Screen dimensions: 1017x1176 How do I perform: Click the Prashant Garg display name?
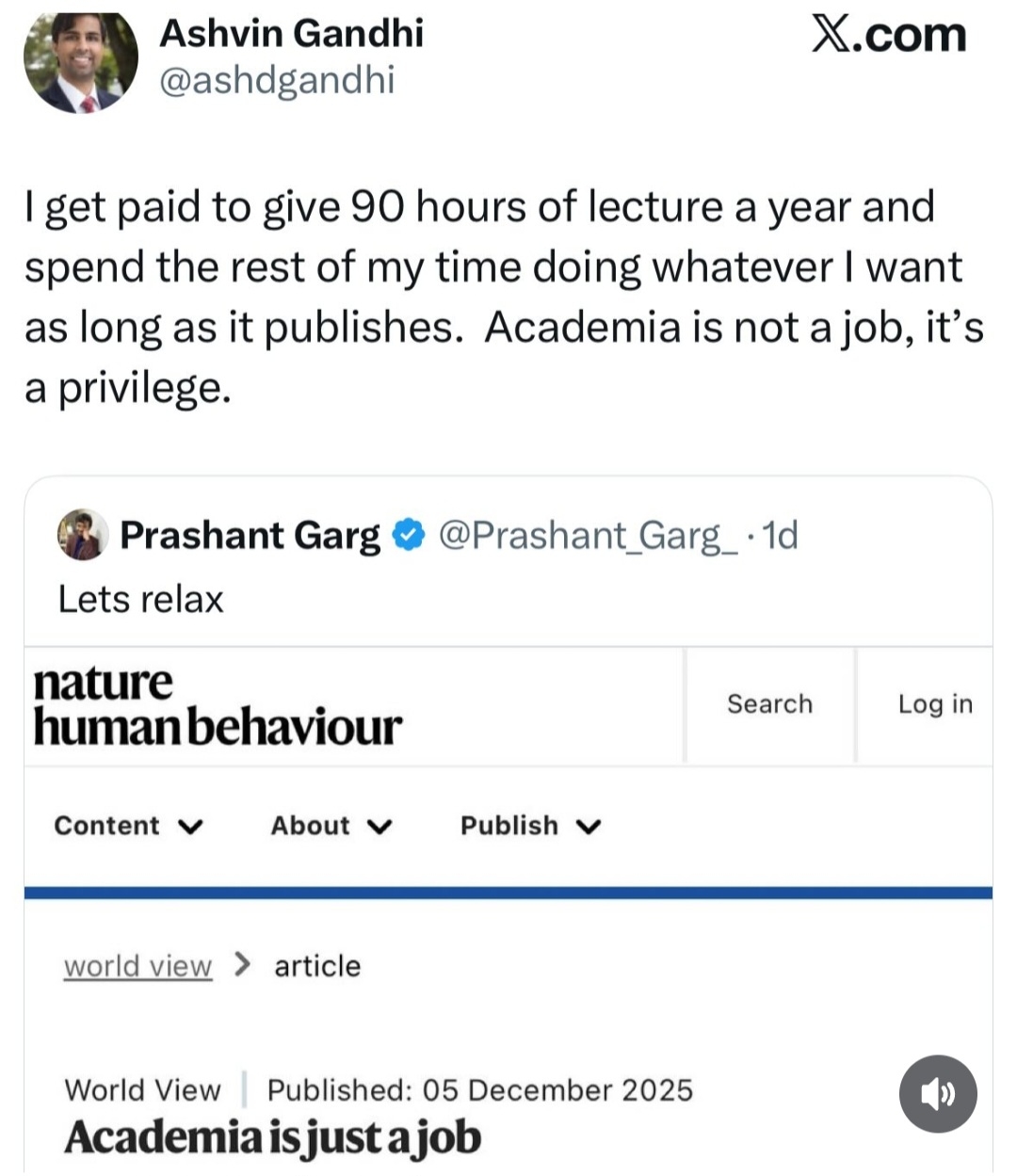click(x=250, y=535)
